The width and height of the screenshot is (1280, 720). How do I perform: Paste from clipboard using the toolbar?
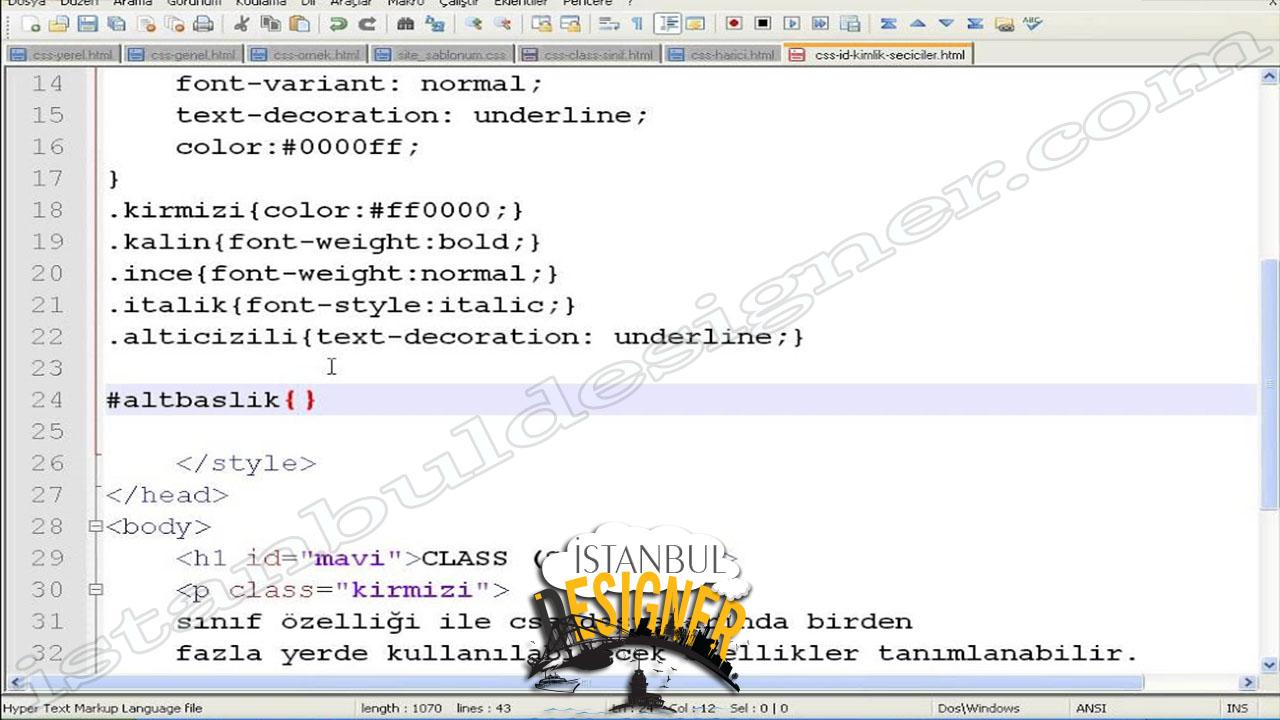click(299, 24)
